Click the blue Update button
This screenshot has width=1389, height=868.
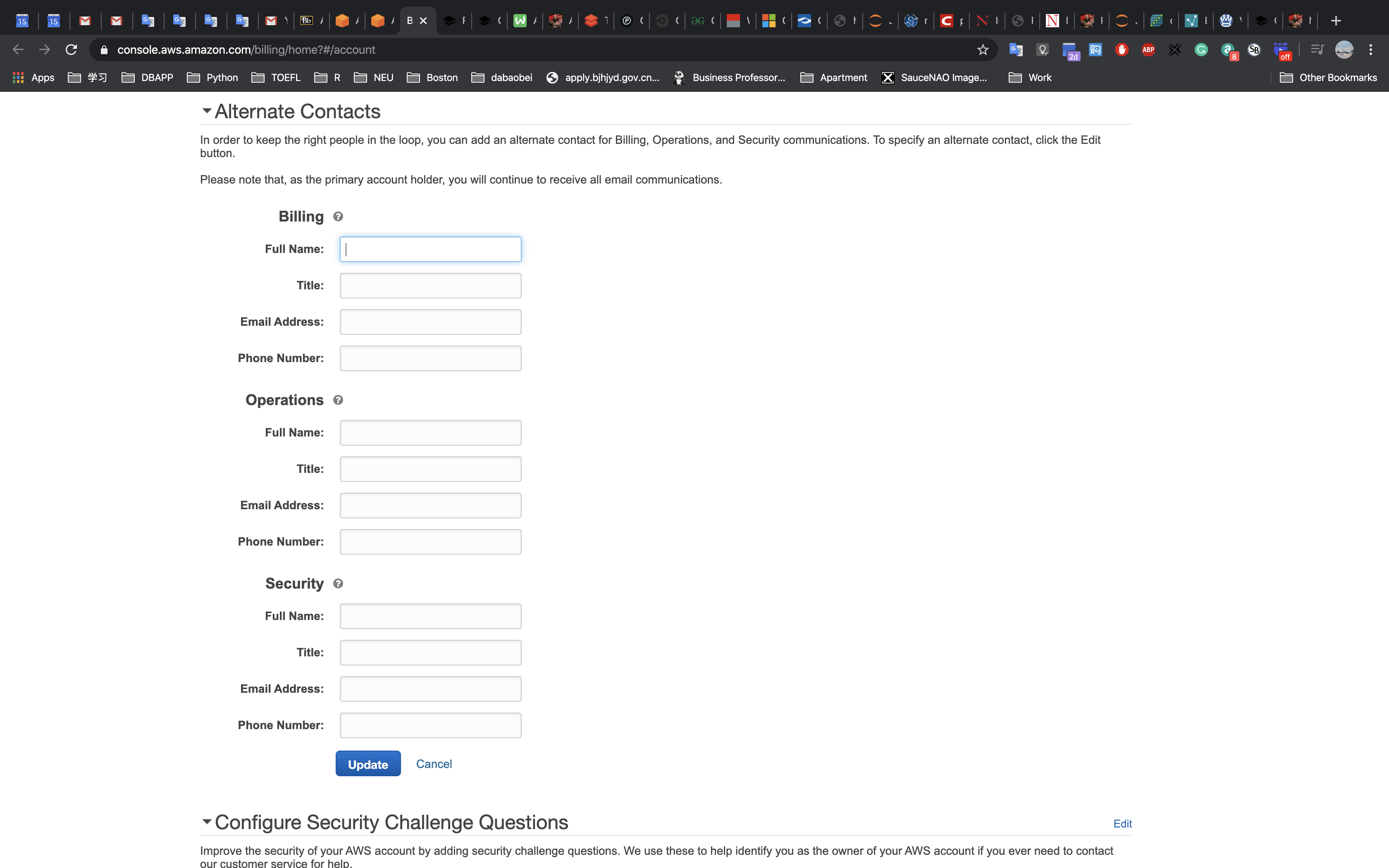tap(368, 764)
